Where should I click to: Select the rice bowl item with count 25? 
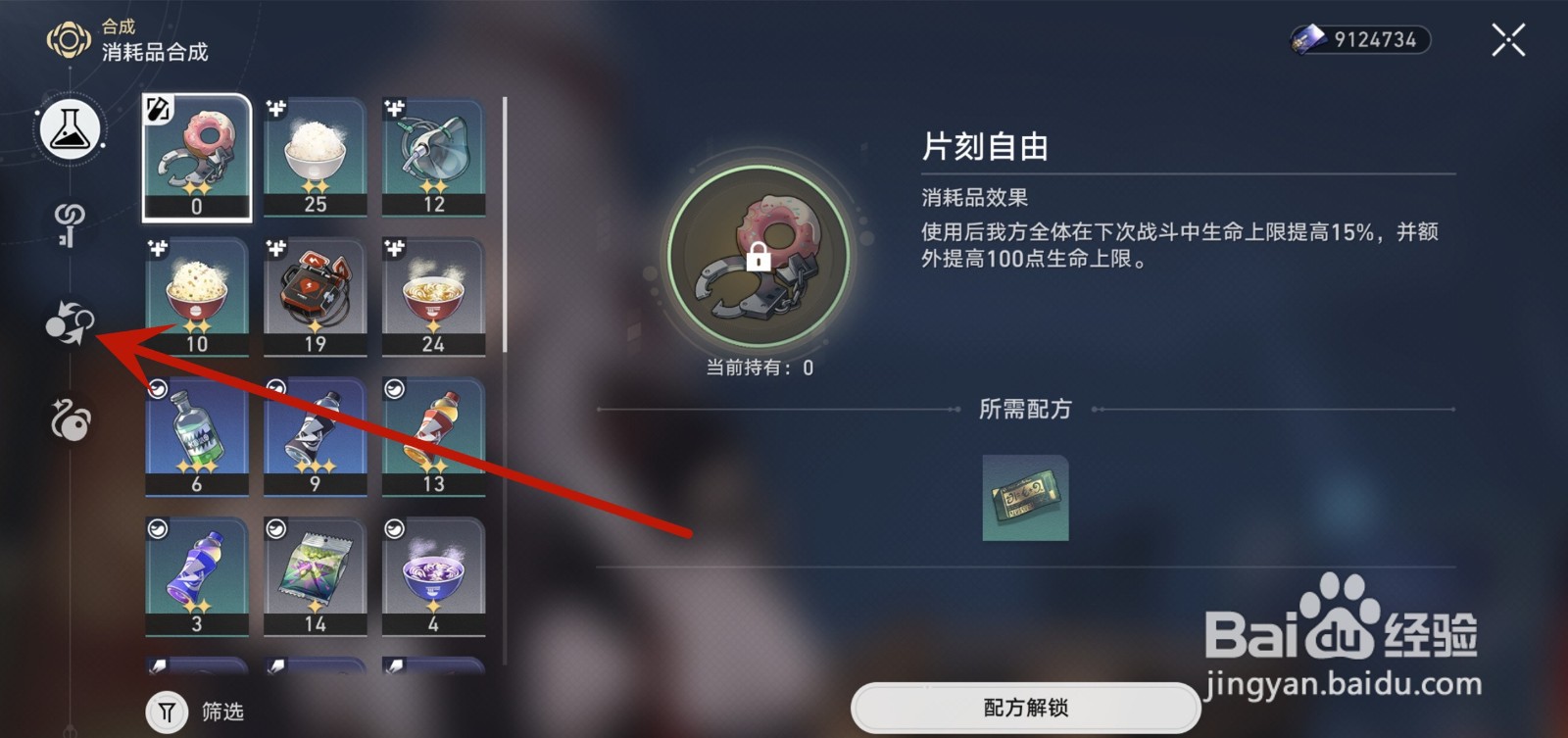315,157
